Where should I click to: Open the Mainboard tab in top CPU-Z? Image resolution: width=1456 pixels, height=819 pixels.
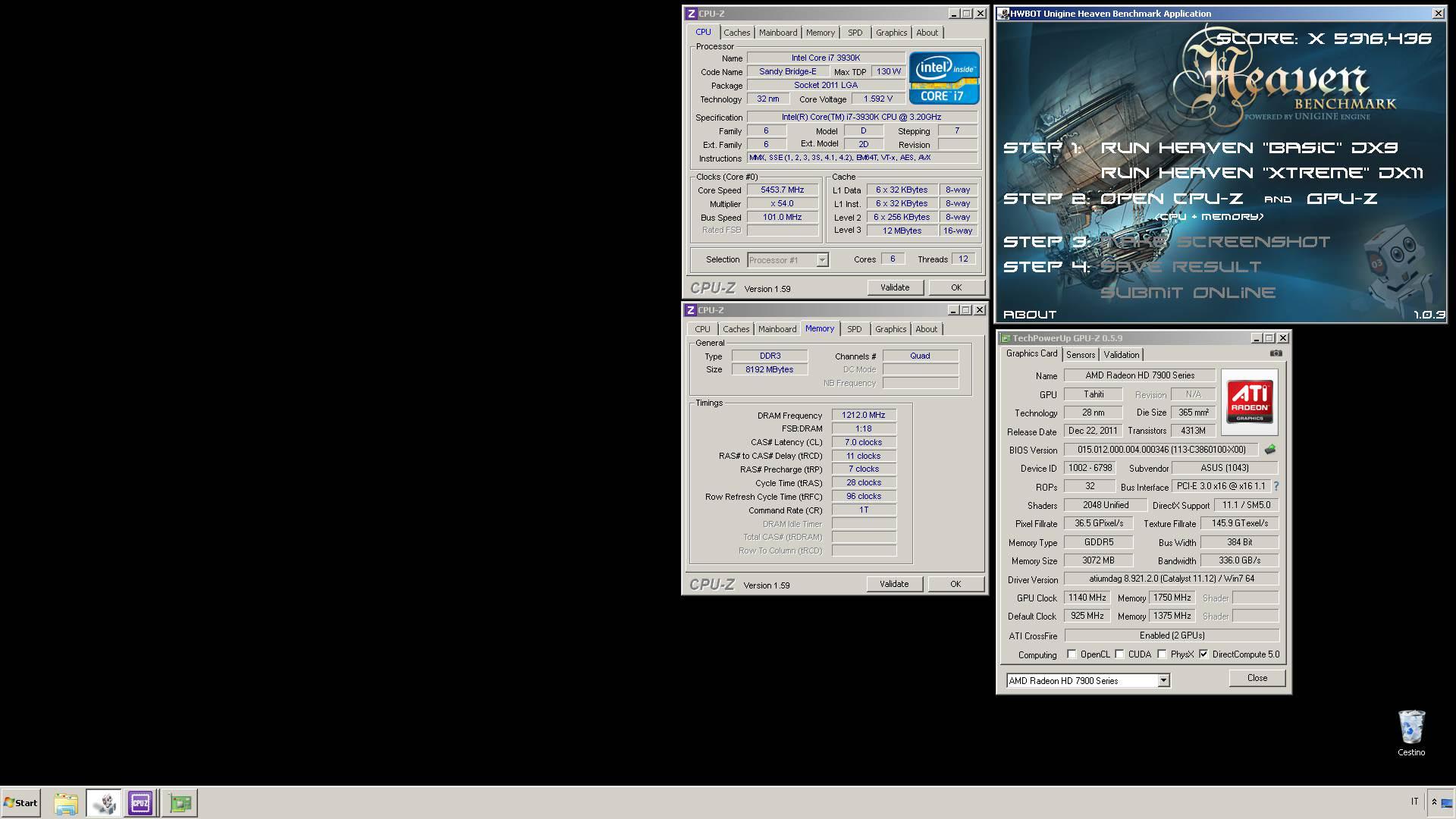point(778,33)
